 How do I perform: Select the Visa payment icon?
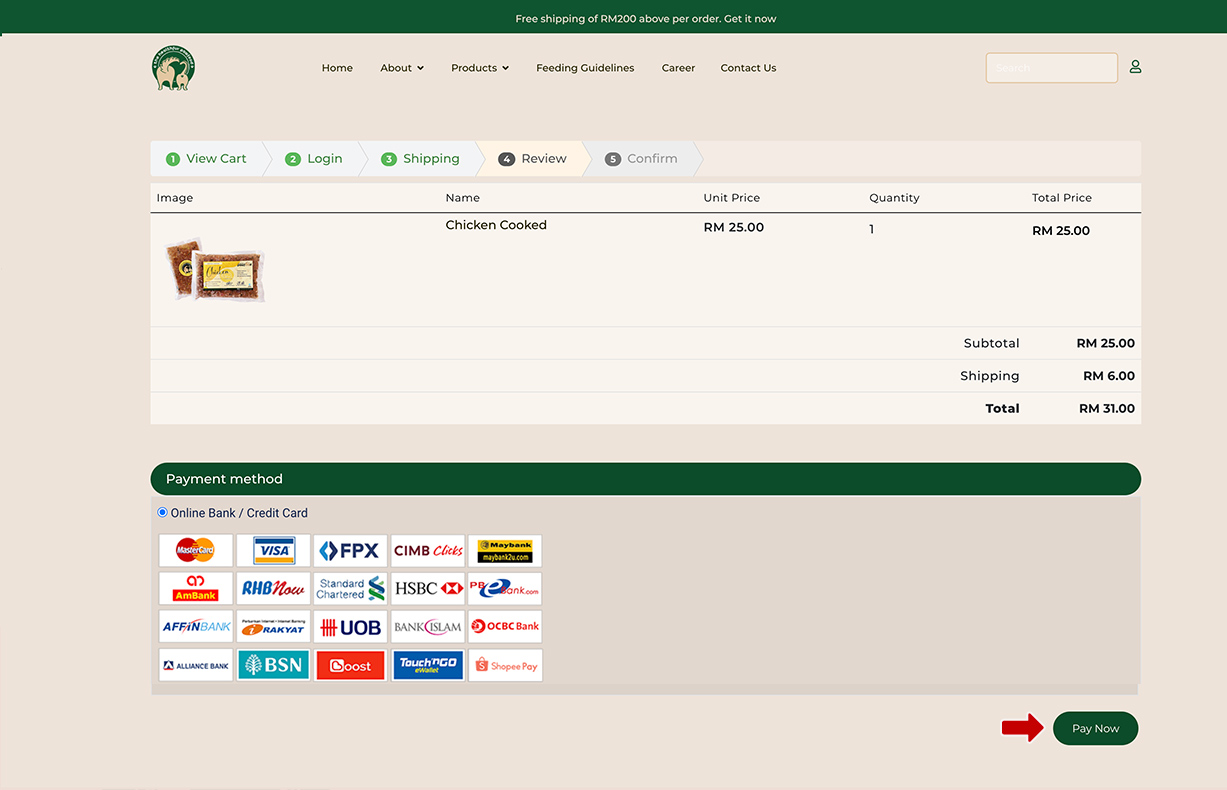(x=273, y=550)
